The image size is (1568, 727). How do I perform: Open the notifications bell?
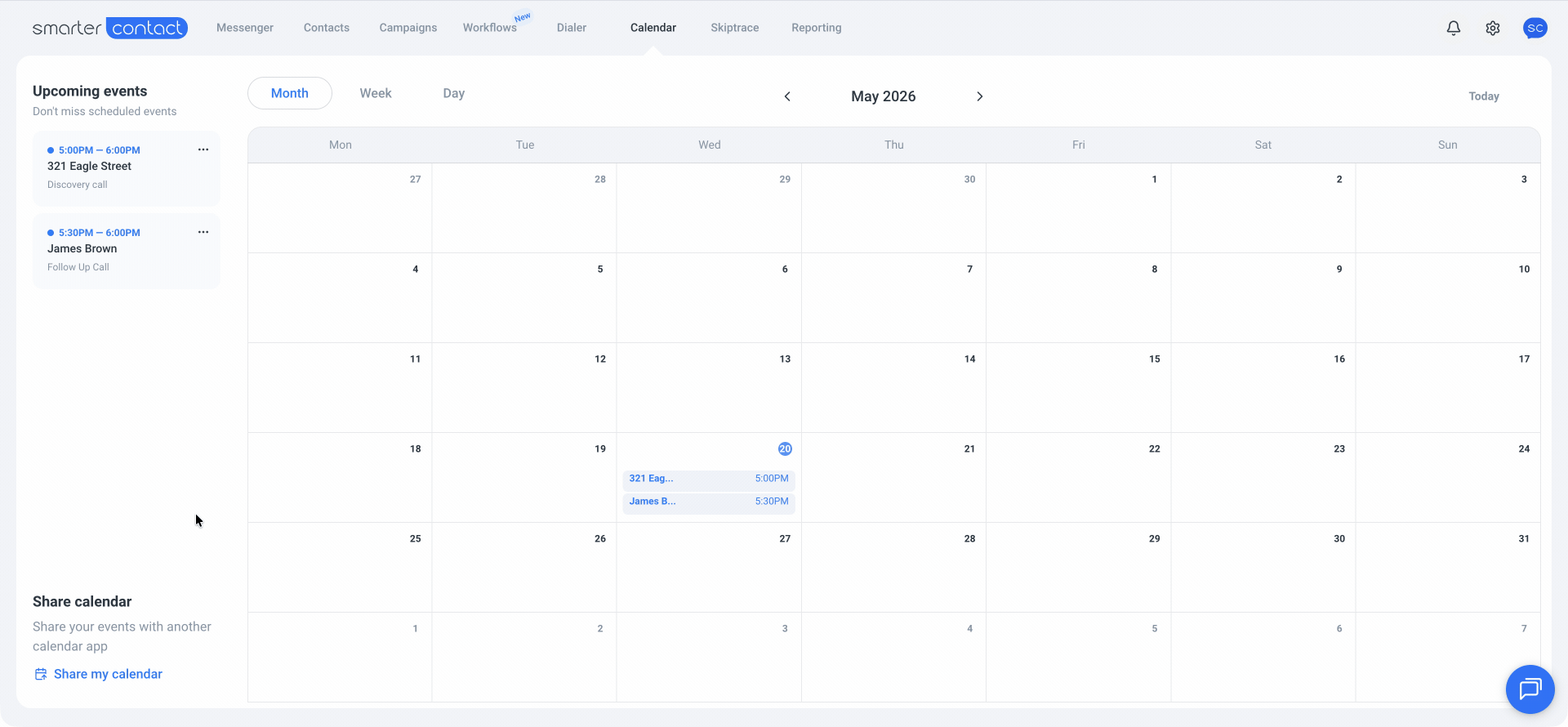click(x=1454, y=28)
